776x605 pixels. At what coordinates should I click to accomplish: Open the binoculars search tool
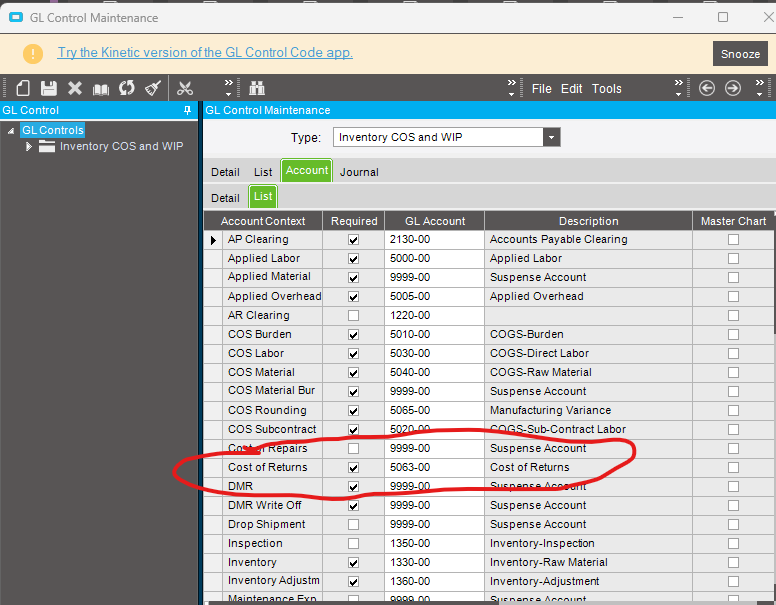(x=256, y=89)
